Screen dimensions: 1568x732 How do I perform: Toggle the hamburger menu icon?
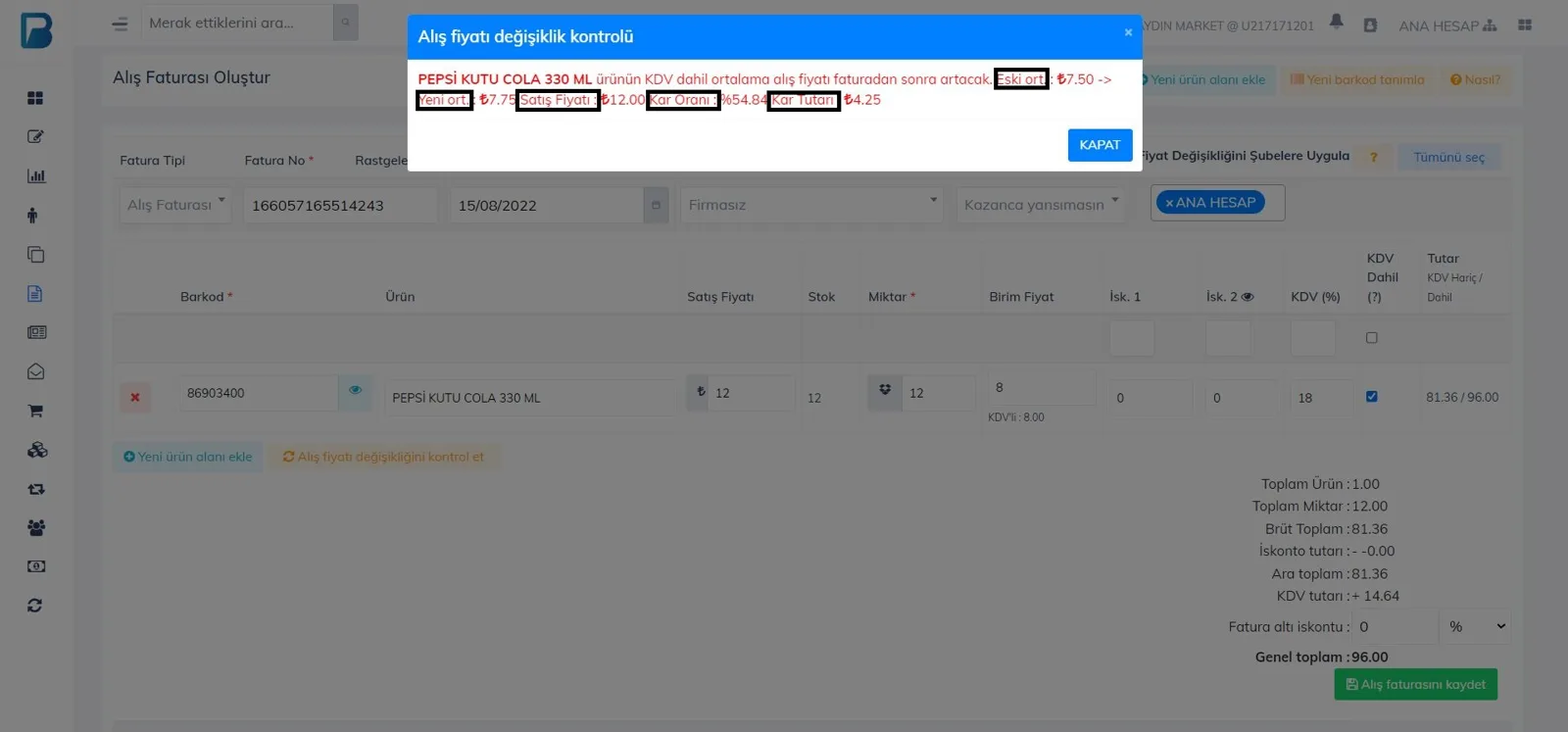[x=120, y=24]
